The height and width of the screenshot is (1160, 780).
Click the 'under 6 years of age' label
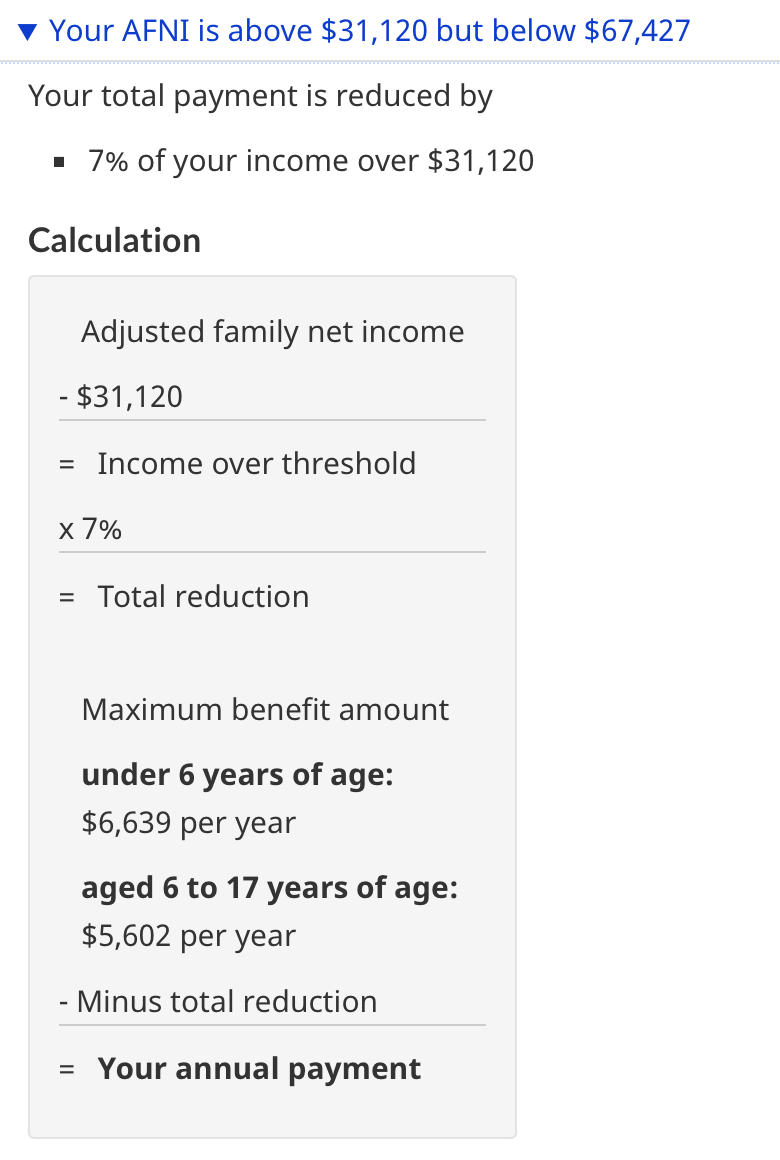[238, 775]
